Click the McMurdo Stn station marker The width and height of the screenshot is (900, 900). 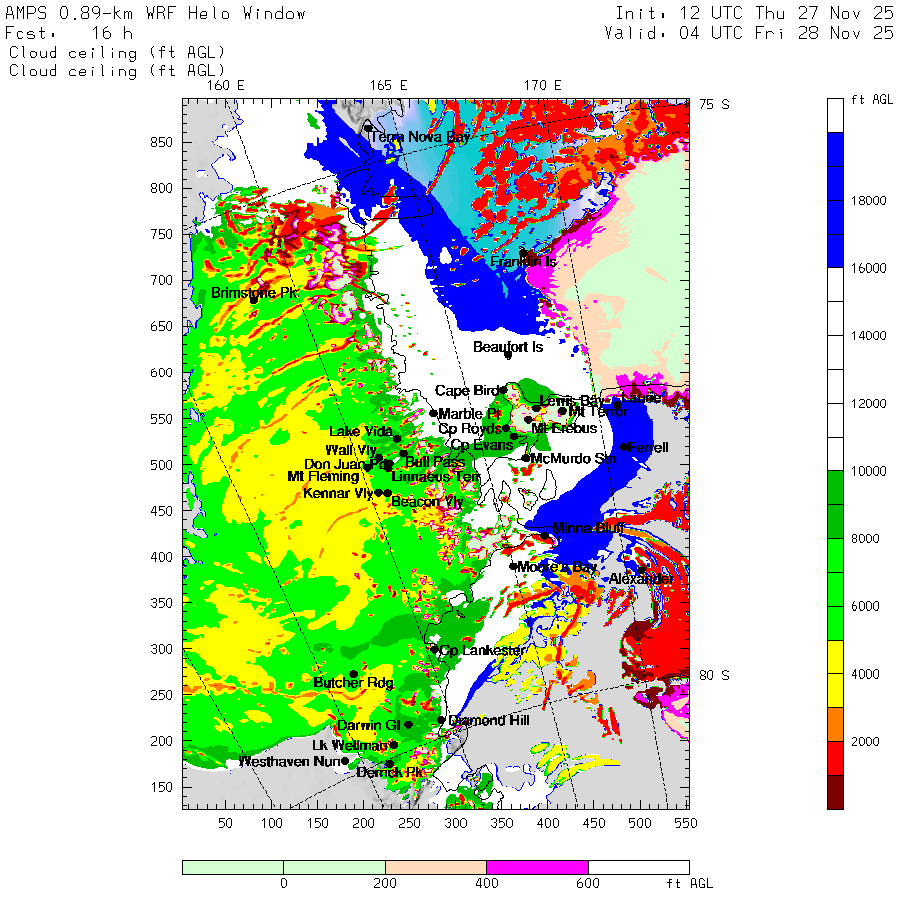pyautogui.click(x=526, y=458)
